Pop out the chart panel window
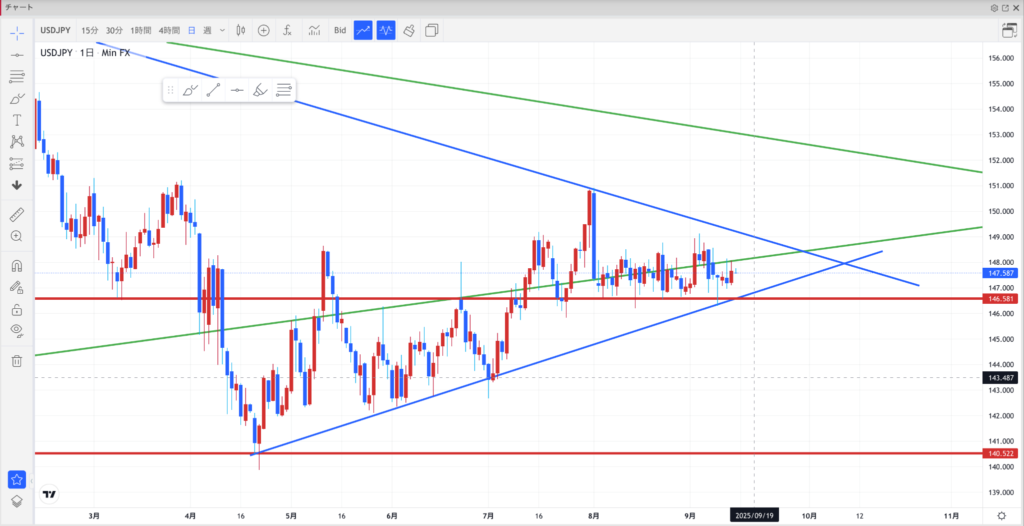The image size is (1024, 526). [x=1005, y=8]
